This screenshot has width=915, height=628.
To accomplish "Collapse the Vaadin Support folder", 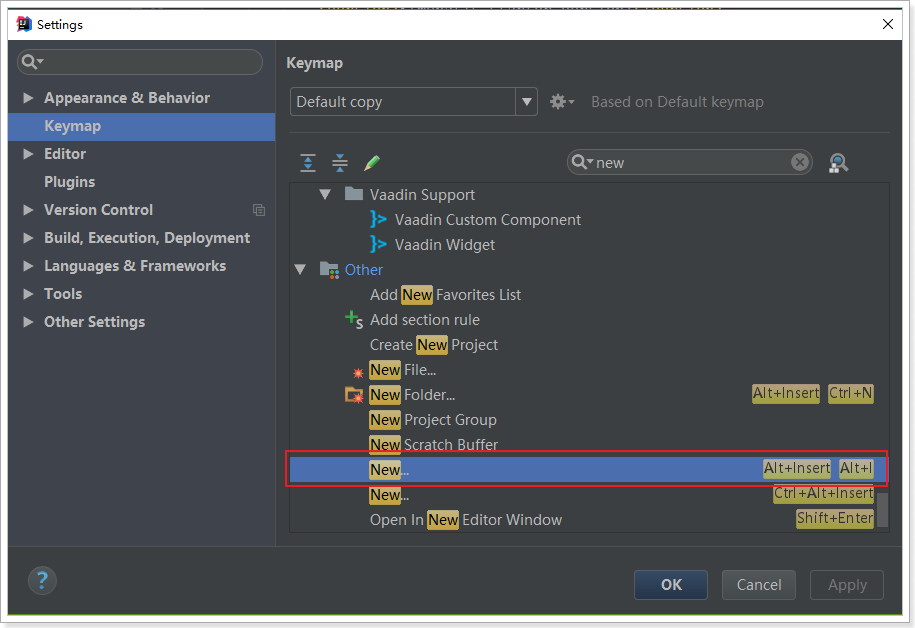I will [325, 195].
